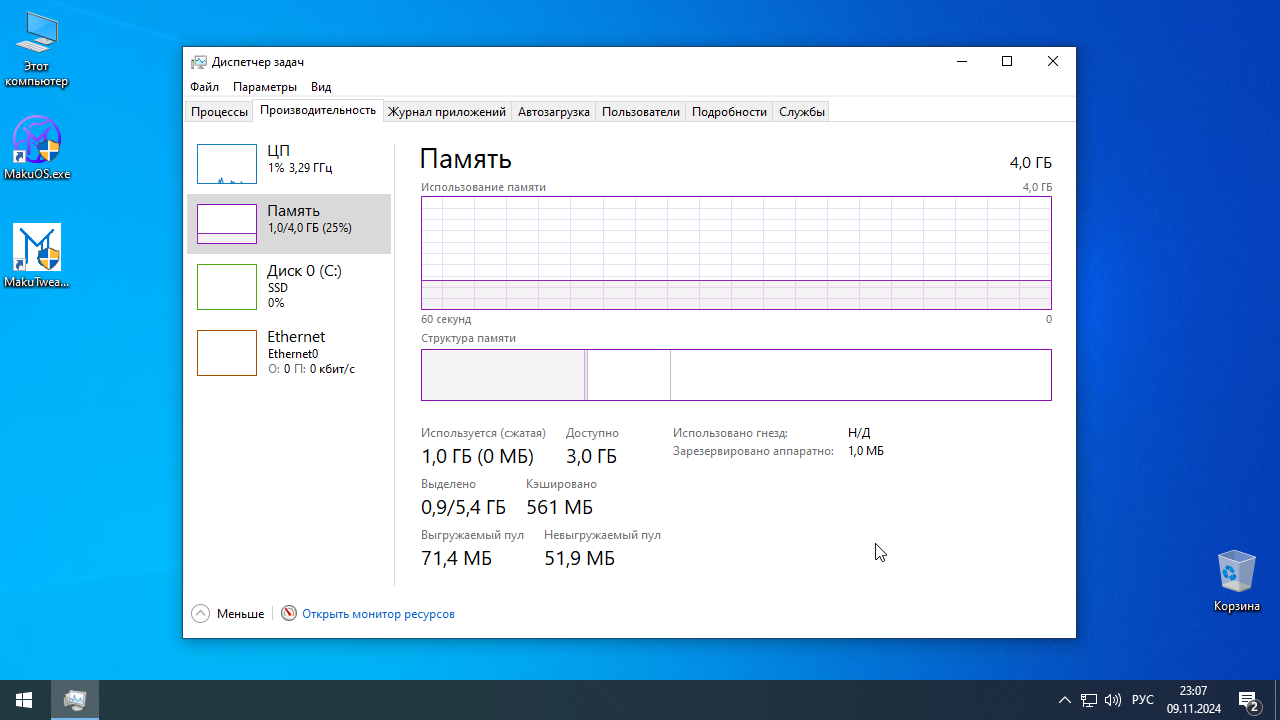Screen dimensions: 1280x720
Task: Click the SSD disk type text
Action: click(278, 288)
